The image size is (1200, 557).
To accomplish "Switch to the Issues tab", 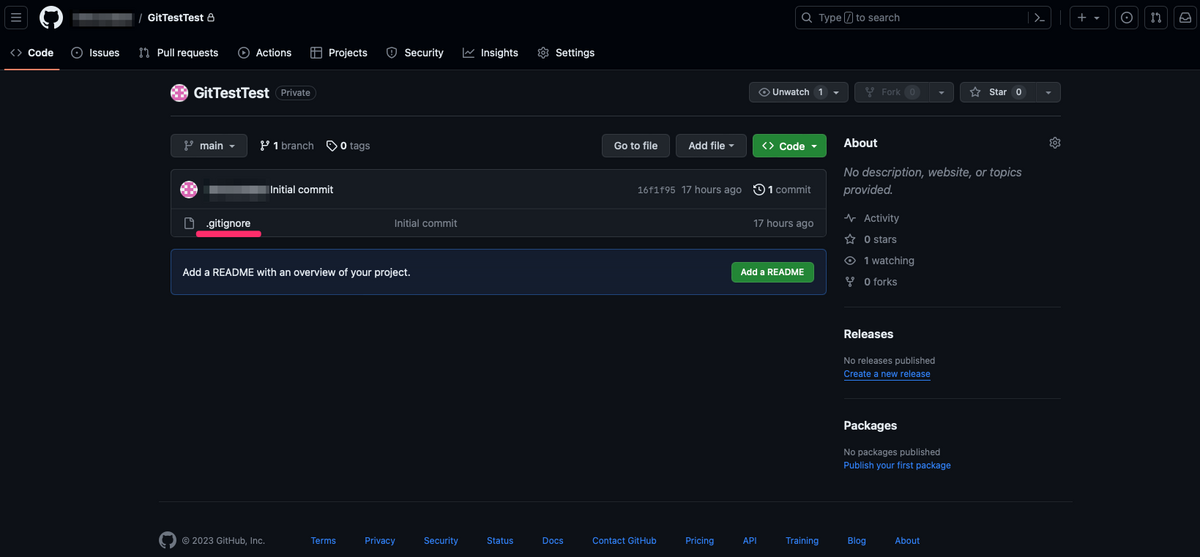I will [95, 53].
